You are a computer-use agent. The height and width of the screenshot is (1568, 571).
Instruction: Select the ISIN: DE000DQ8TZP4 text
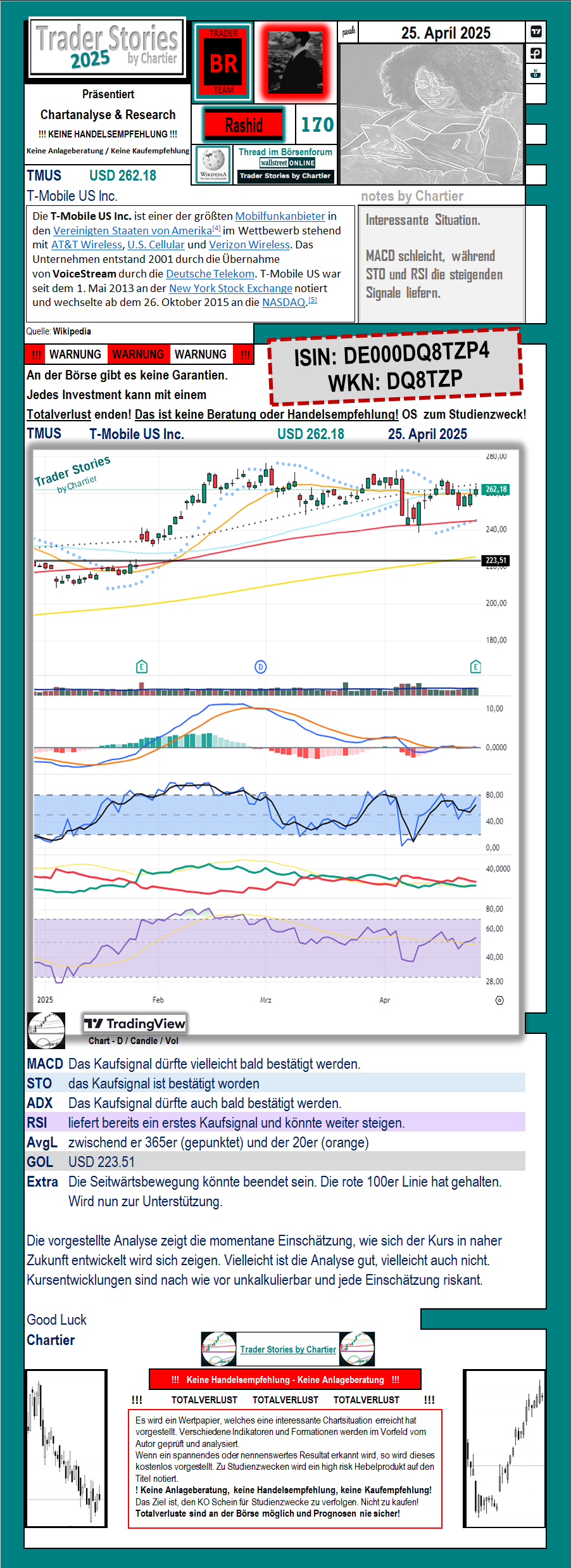click(x=391, y=354)
